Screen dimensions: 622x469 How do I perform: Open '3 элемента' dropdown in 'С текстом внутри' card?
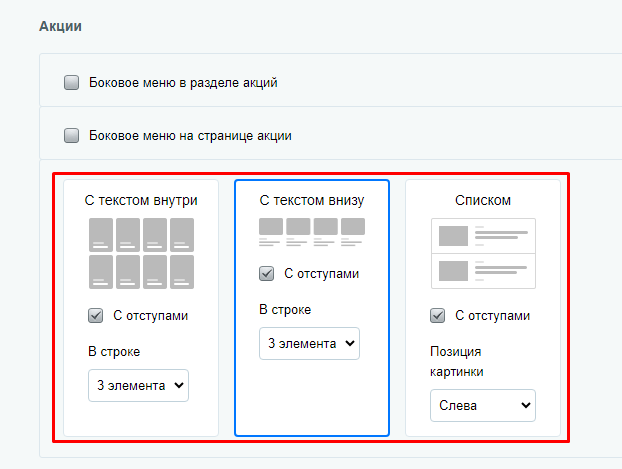[x=138, y=385]
